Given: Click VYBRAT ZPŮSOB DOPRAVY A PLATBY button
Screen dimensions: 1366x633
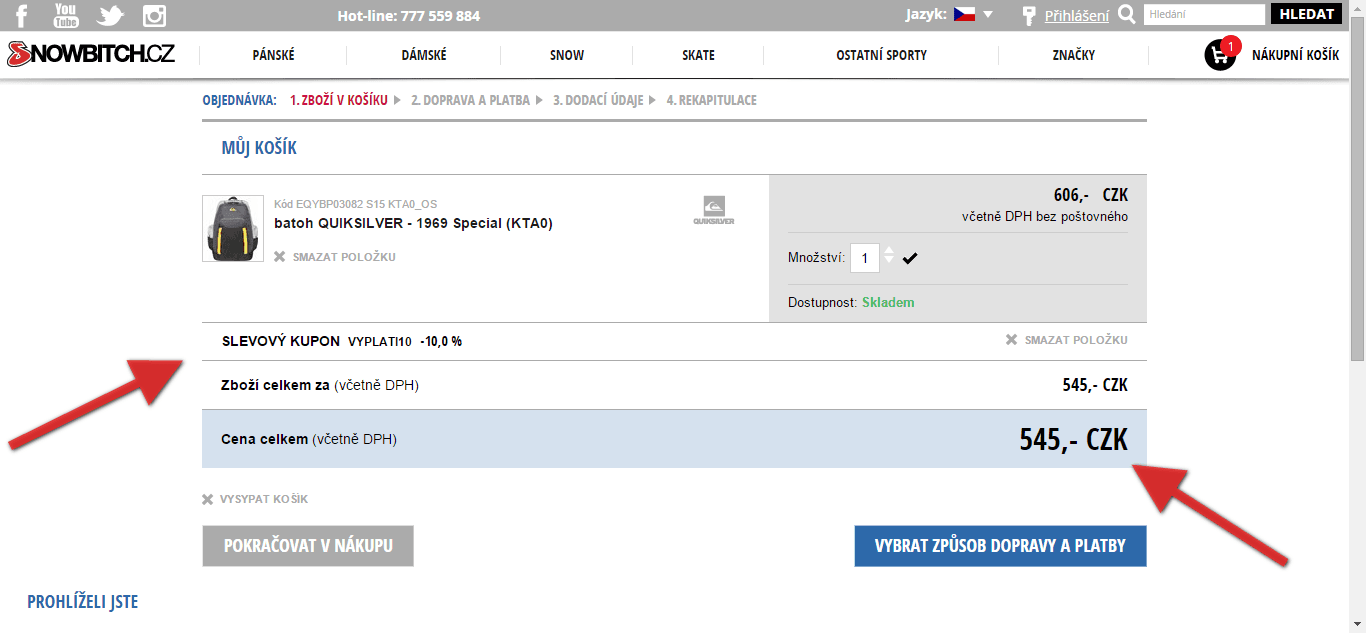Looking at the screenshot, I should (x=1000, y=546).
